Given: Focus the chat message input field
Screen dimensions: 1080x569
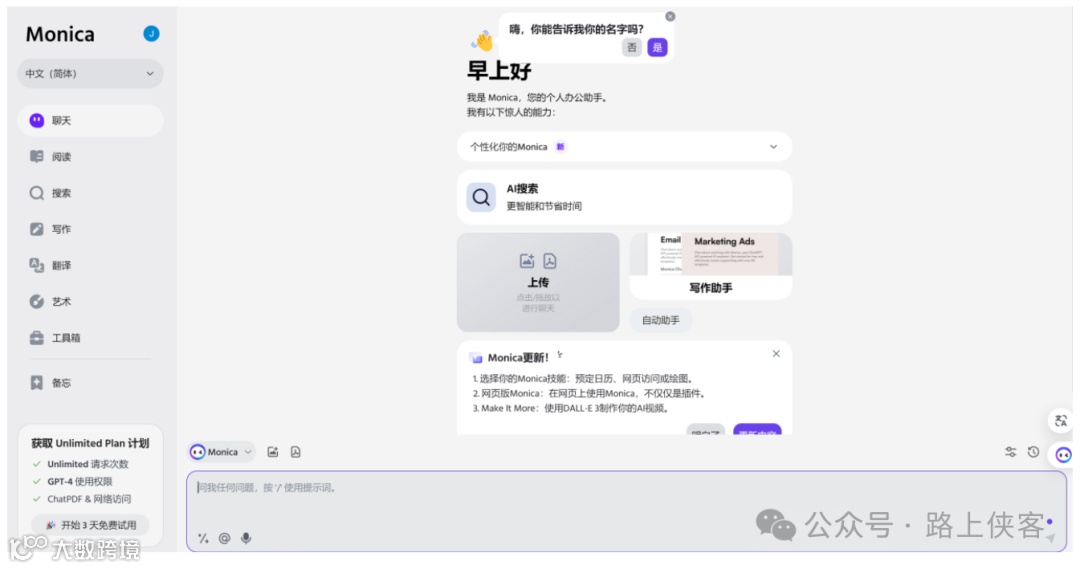Looking at the screenshot, I should (x=626, y=511).
